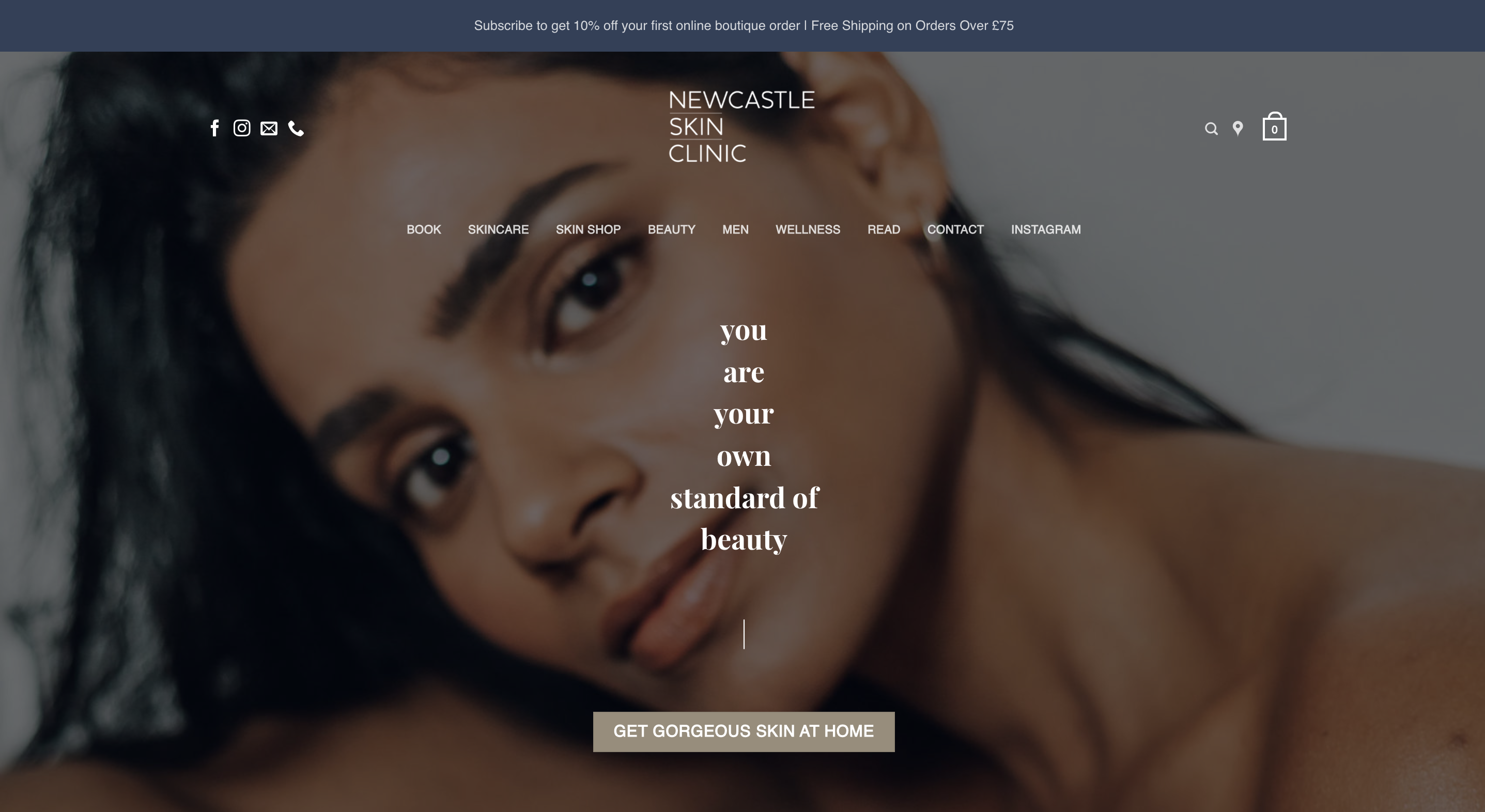Visit the READ page

(x=884, y=229)
